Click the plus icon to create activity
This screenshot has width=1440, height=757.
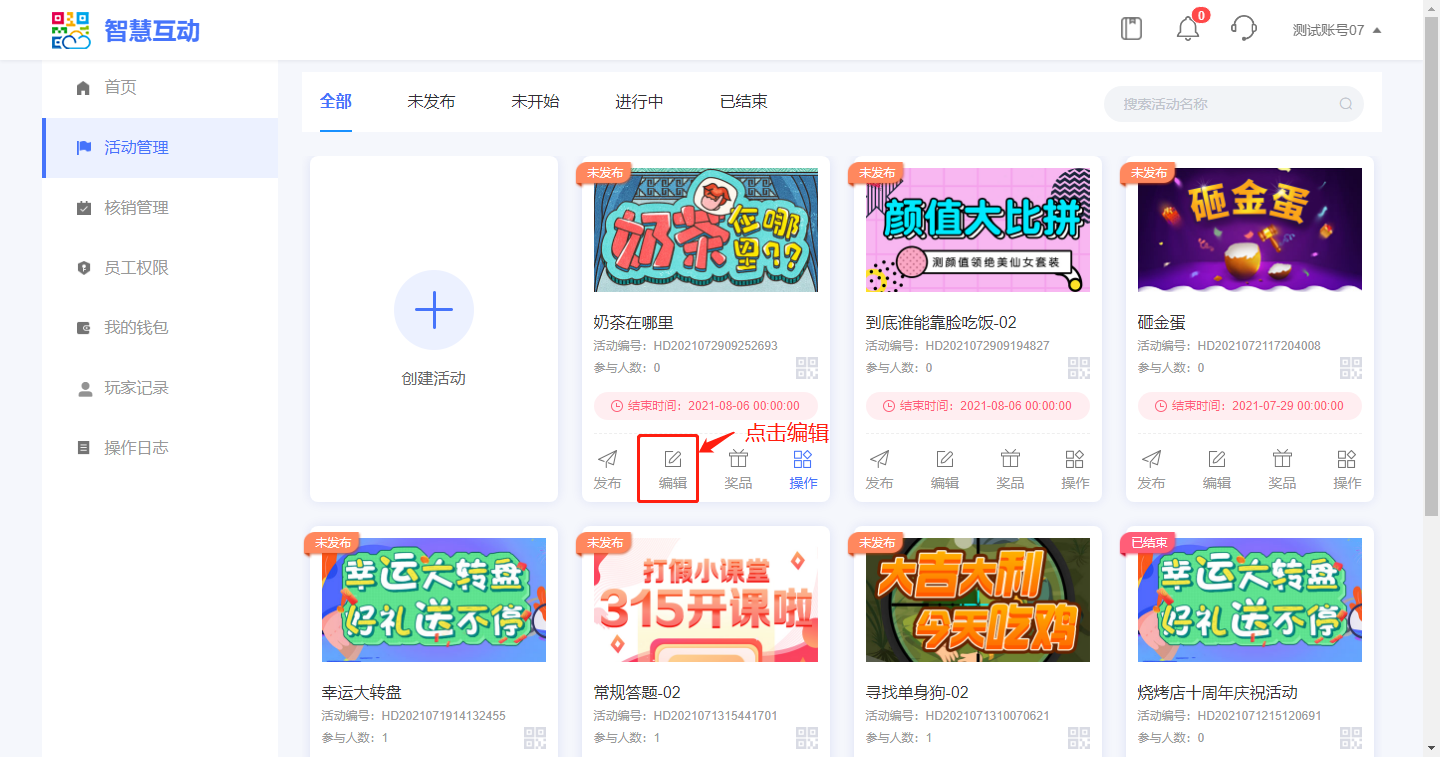click(434, 310)
